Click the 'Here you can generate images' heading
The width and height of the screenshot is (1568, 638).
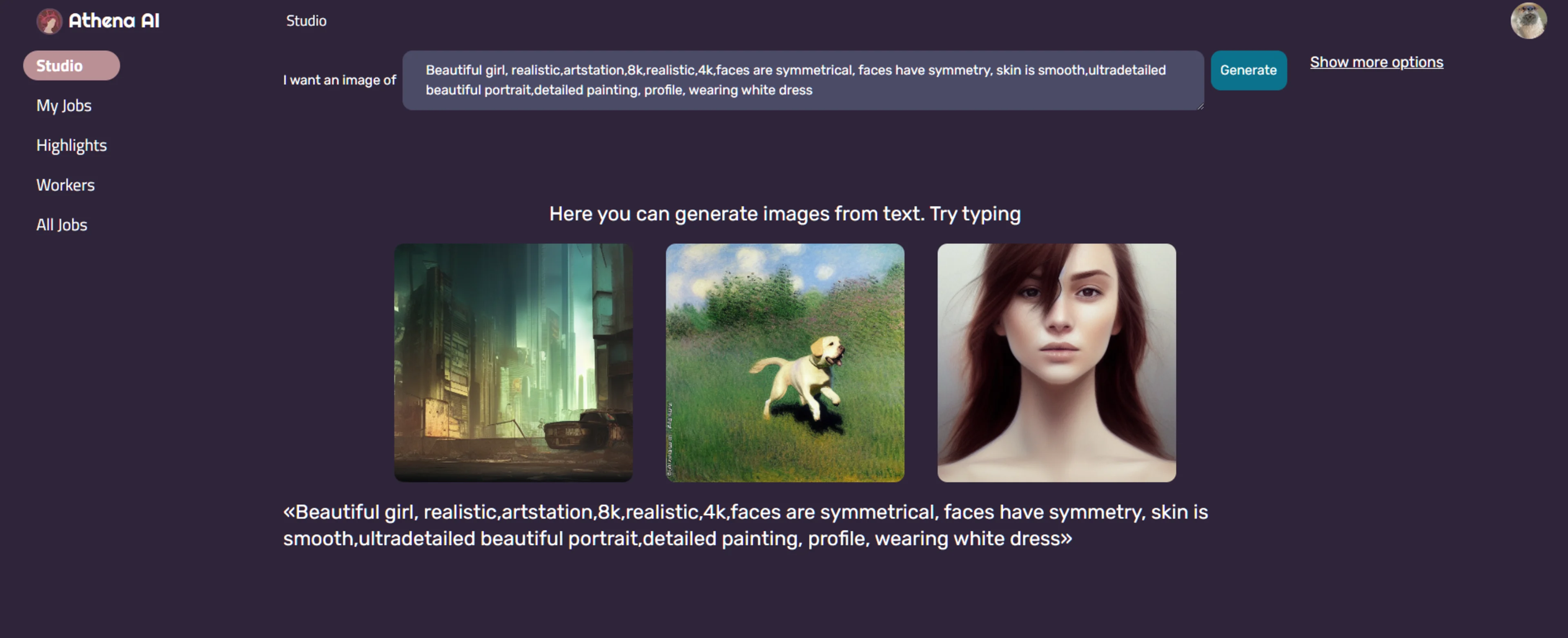(x=784, y=214)
